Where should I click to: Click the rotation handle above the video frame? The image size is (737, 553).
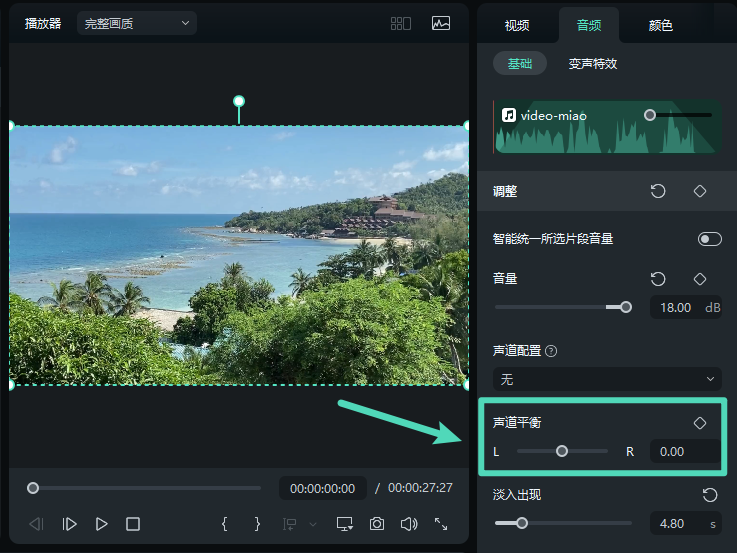tap(239, 101)
